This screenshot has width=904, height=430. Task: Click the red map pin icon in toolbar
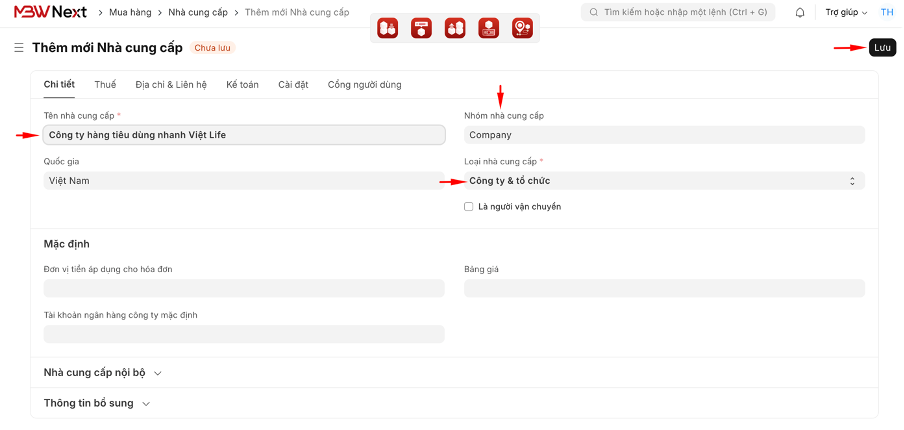tap(522, 28)
